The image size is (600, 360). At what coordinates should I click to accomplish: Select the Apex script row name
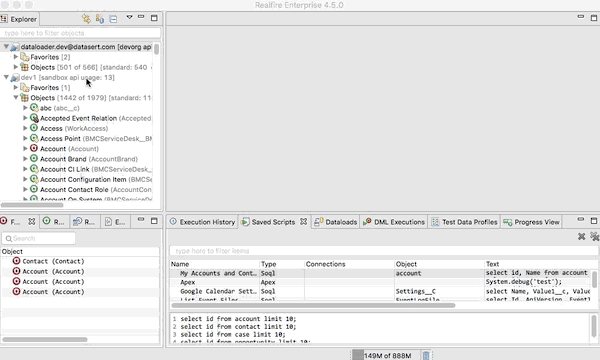[x=188, y=282]
